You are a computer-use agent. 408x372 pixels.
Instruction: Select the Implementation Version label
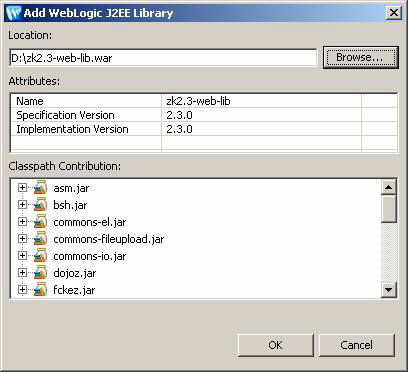pos(72,129)
